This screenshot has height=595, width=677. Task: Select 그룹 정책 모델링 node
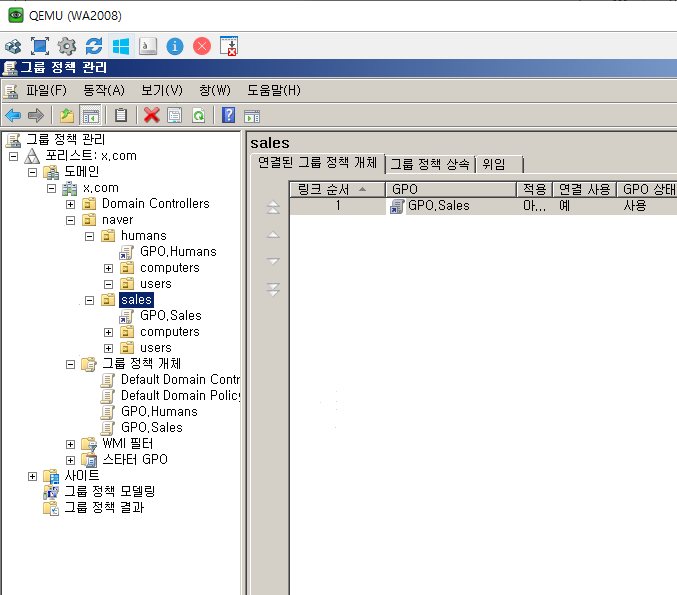pos(109,491)
